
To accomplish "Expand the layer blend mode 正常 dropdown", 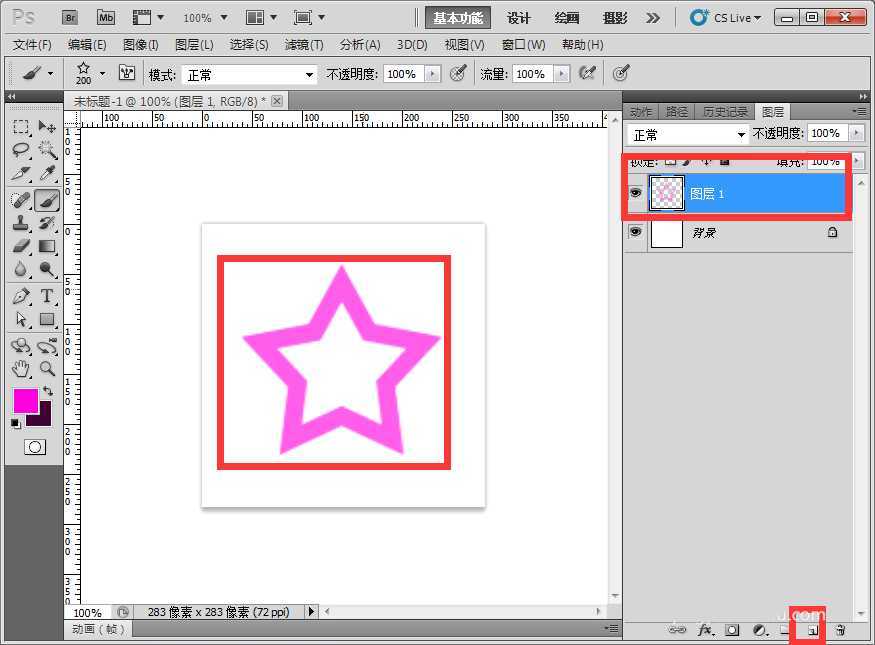I will click(688, 134).
